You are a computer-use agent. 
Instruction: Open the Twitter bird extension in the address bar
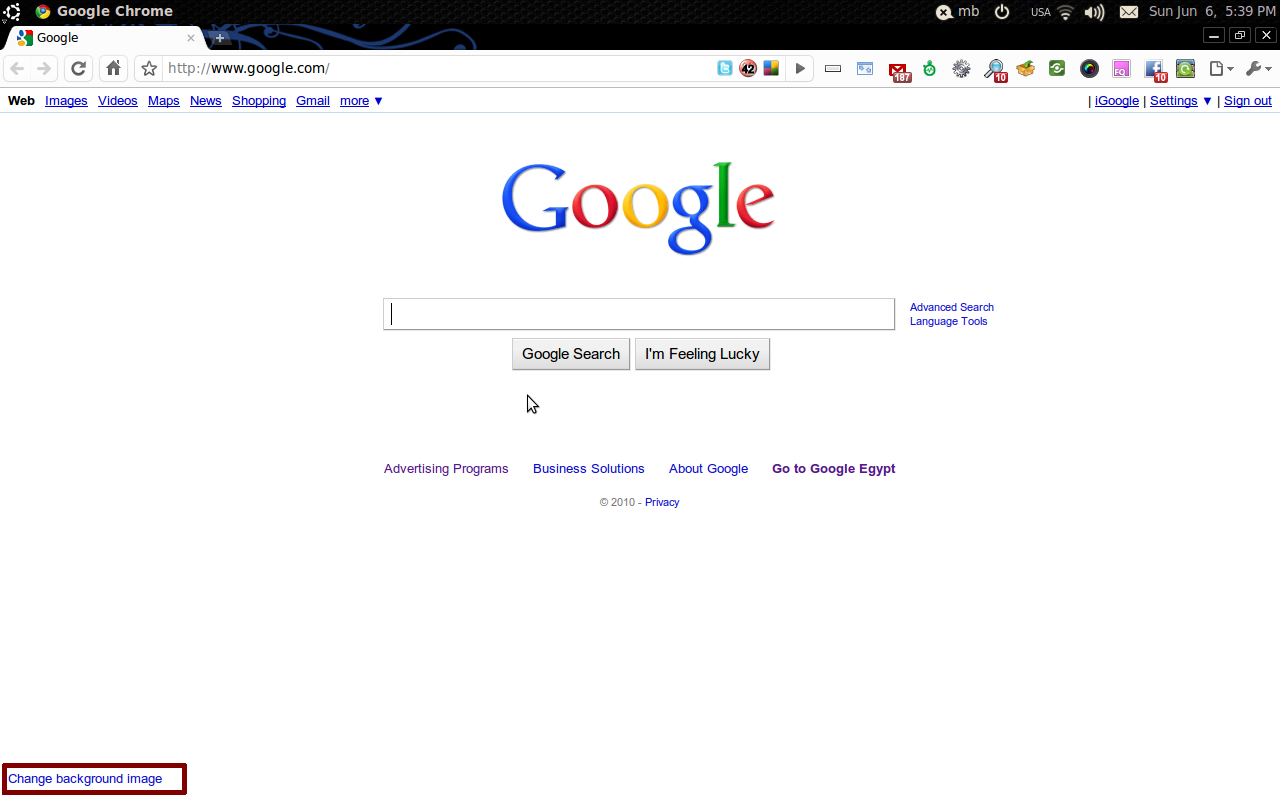pyautogui.click(x=725, y=69)
